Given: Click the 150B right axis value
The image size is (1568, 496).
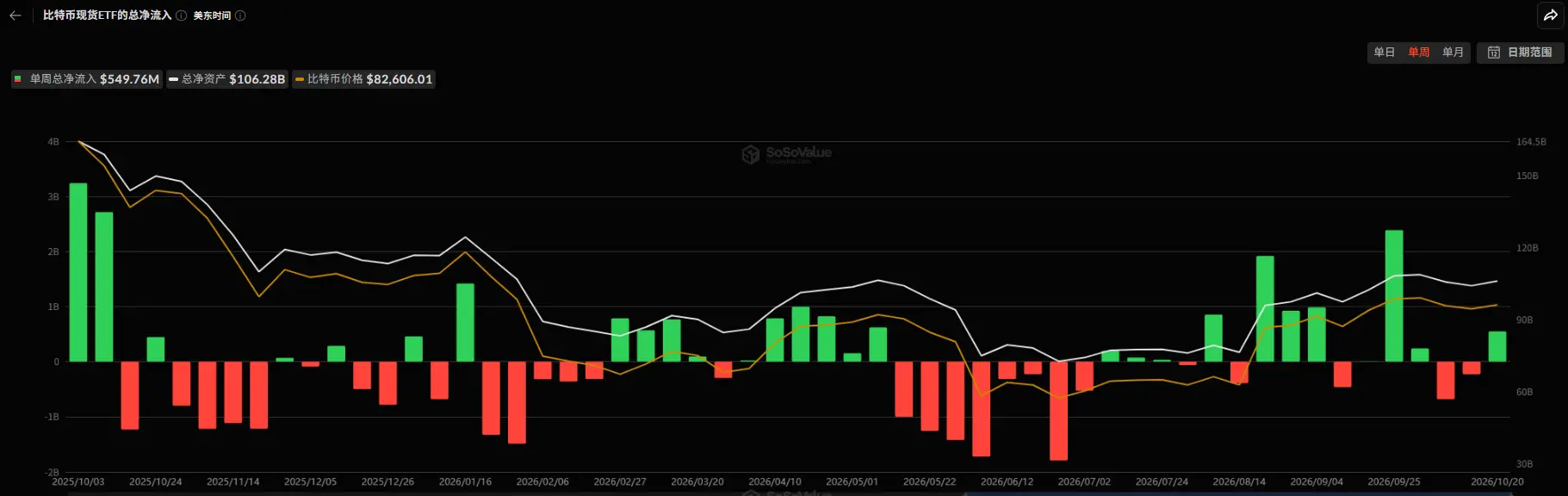Looking at the screenshot, I should click(x=1528, y=176).
